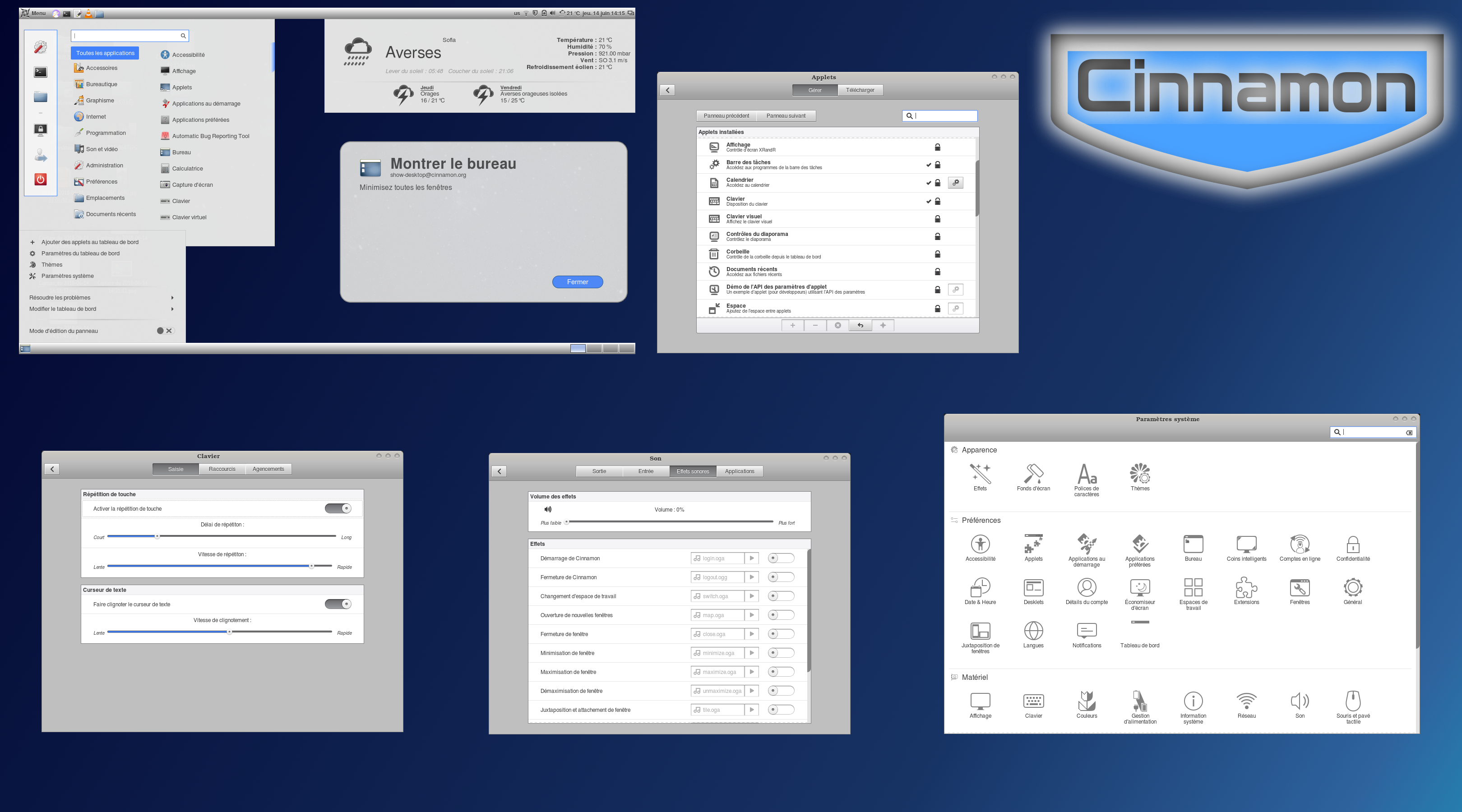Click the volume icon in top panel tray
Screen dimensions: 1462x812
(x=552, y=13)
